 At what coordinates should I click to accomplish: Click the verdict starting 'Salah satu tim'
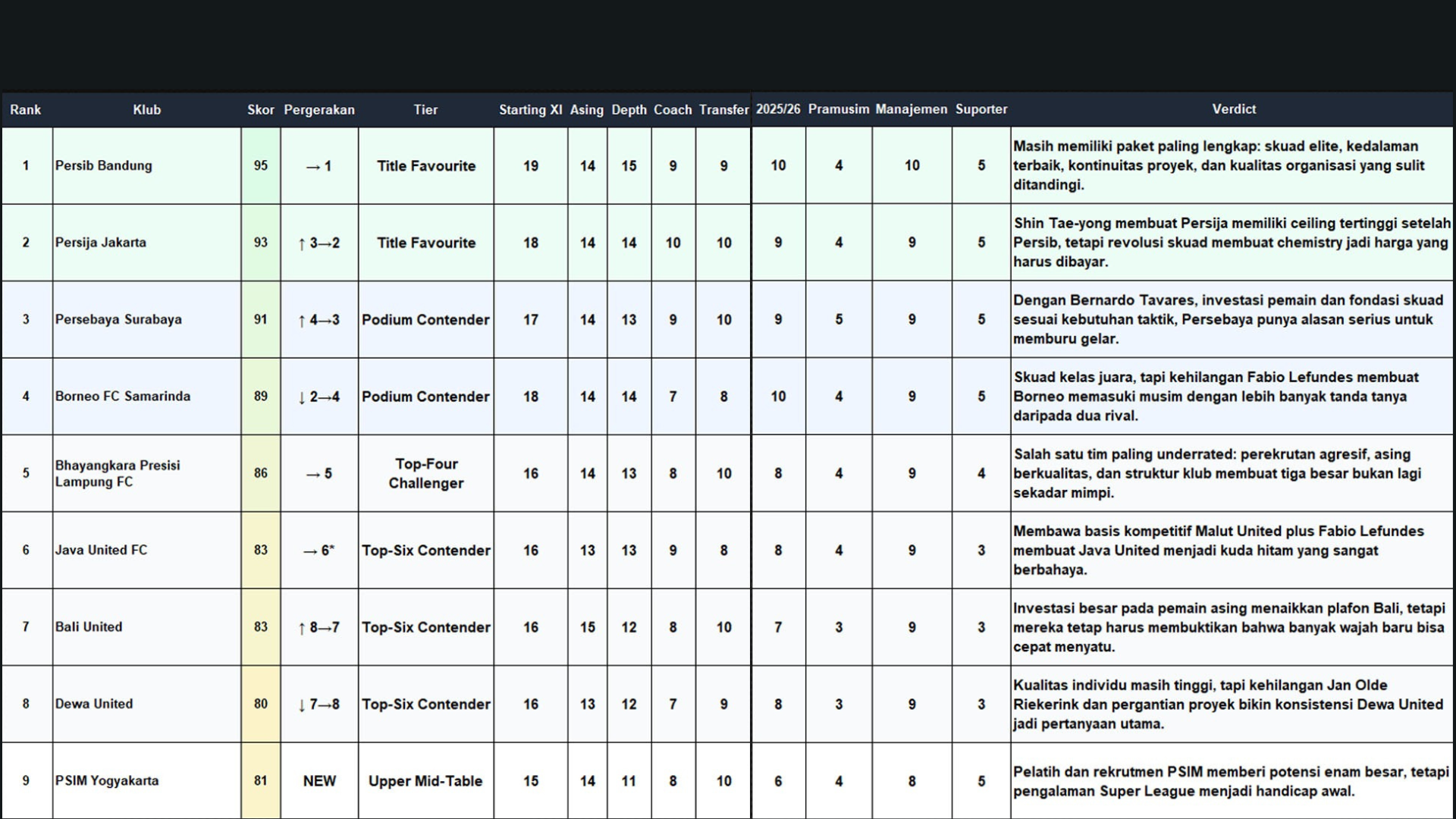pyautogui.click(x=1232, y=473)
